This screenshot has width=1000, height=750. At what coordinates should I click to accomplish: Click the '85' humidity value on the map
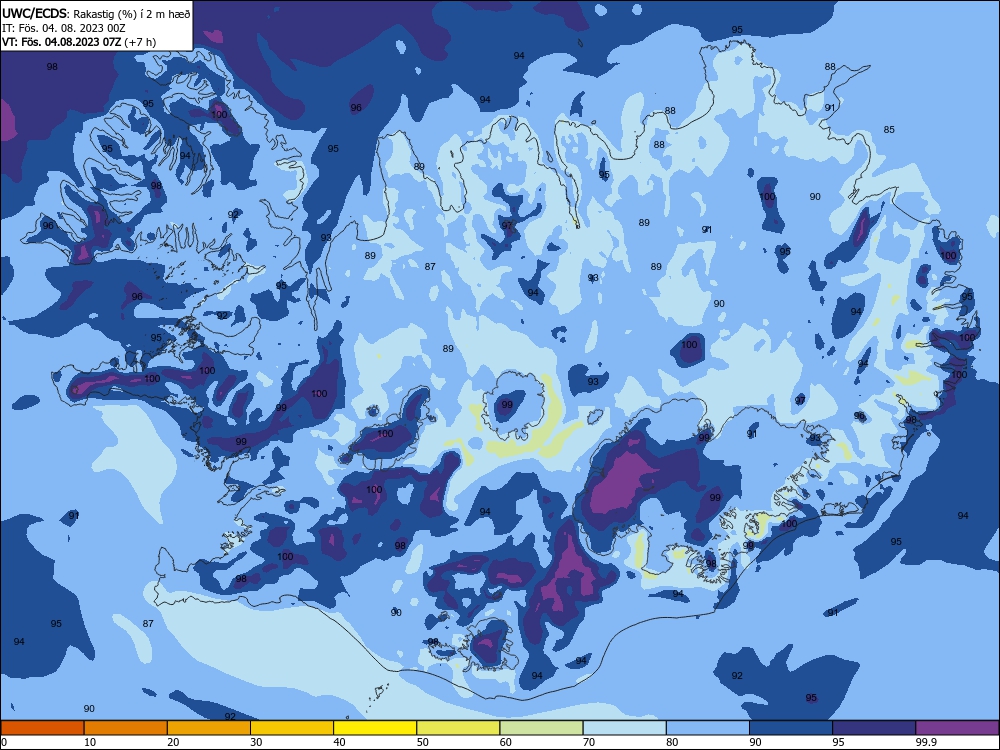[889, 129]
